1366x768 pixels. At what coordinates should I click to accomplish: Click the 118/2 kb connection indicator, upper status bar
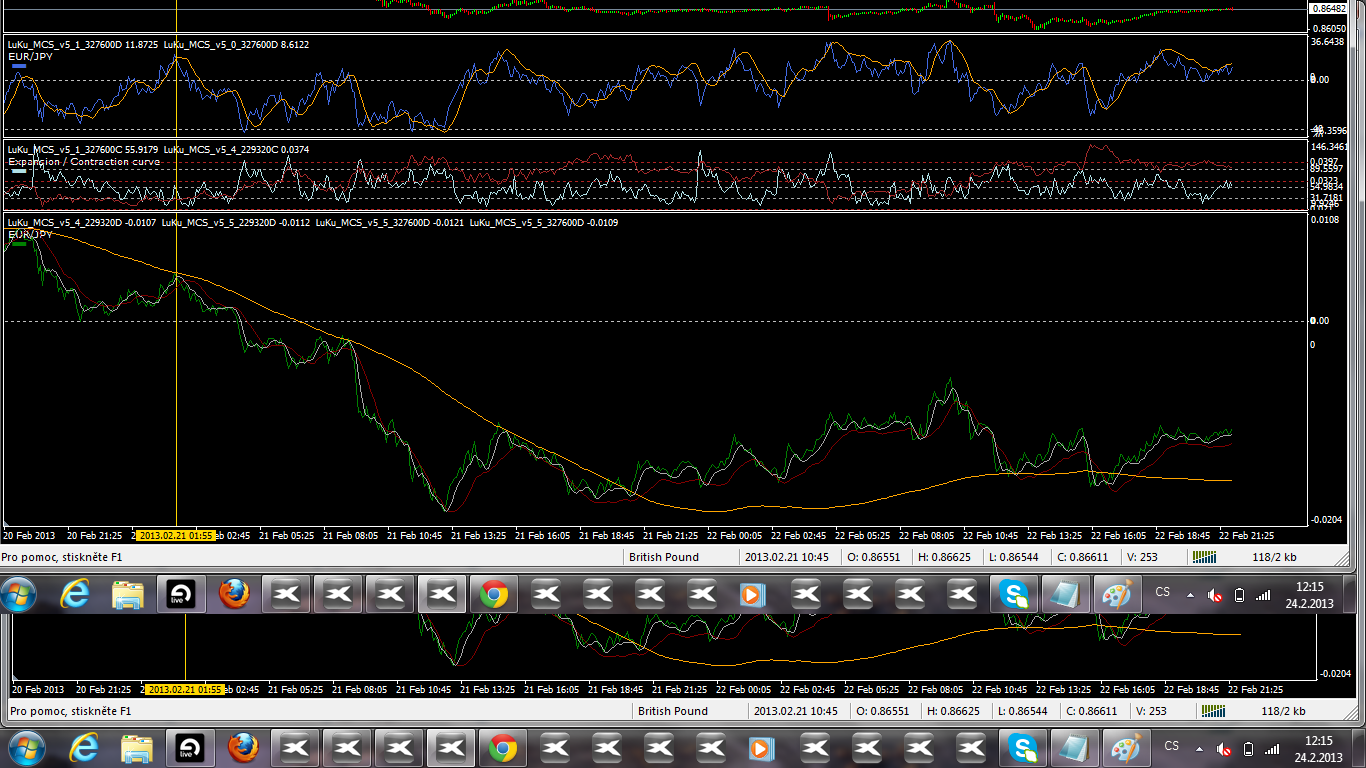coord(1274,557)
